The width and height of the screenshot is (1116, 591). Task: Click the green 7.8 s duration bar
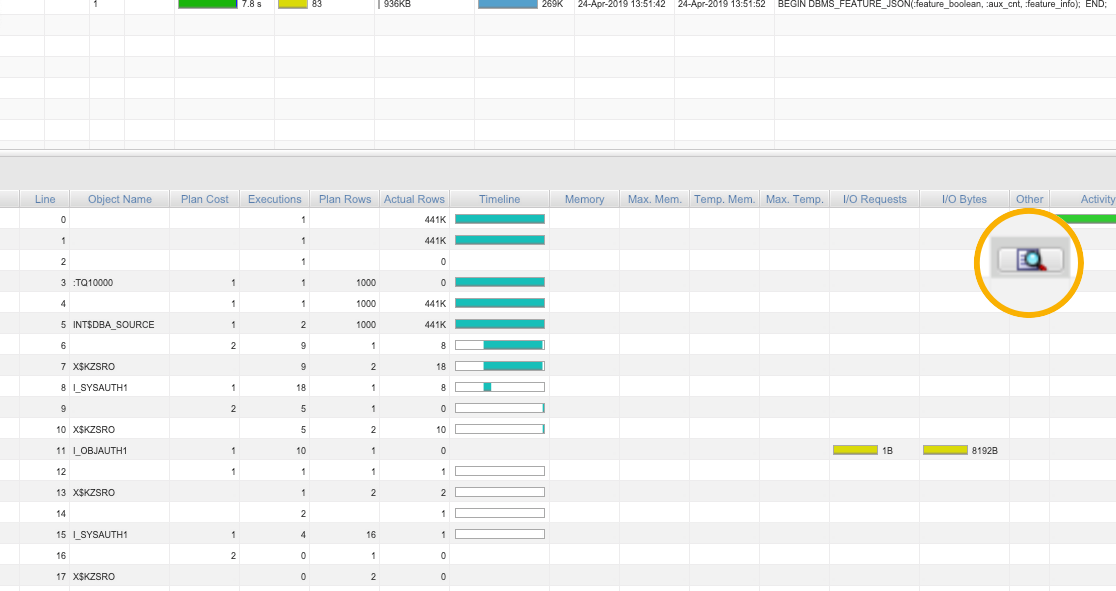point(208,4)
